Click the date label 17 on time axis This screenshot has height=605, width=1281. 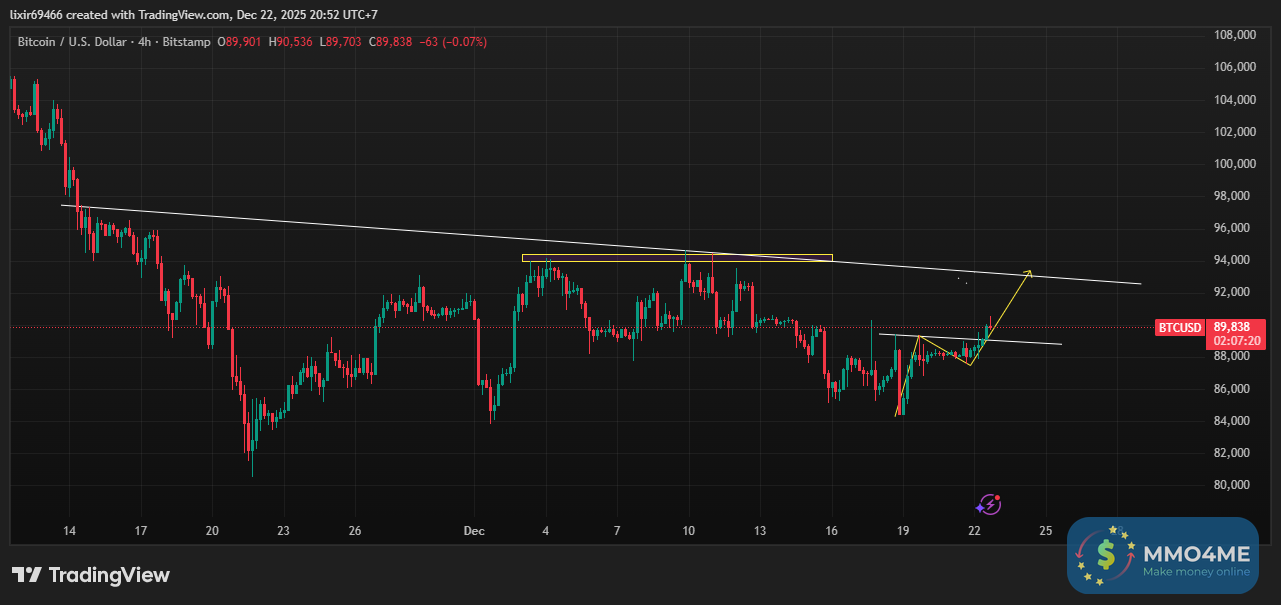click(x=141, y=530)
